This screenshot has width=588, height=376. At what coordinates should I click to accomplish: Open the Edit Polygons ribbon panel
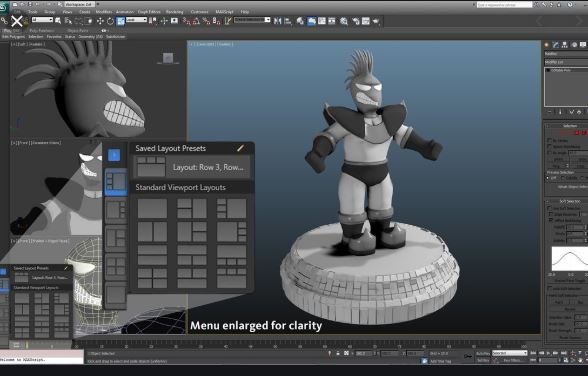[13, 37]
